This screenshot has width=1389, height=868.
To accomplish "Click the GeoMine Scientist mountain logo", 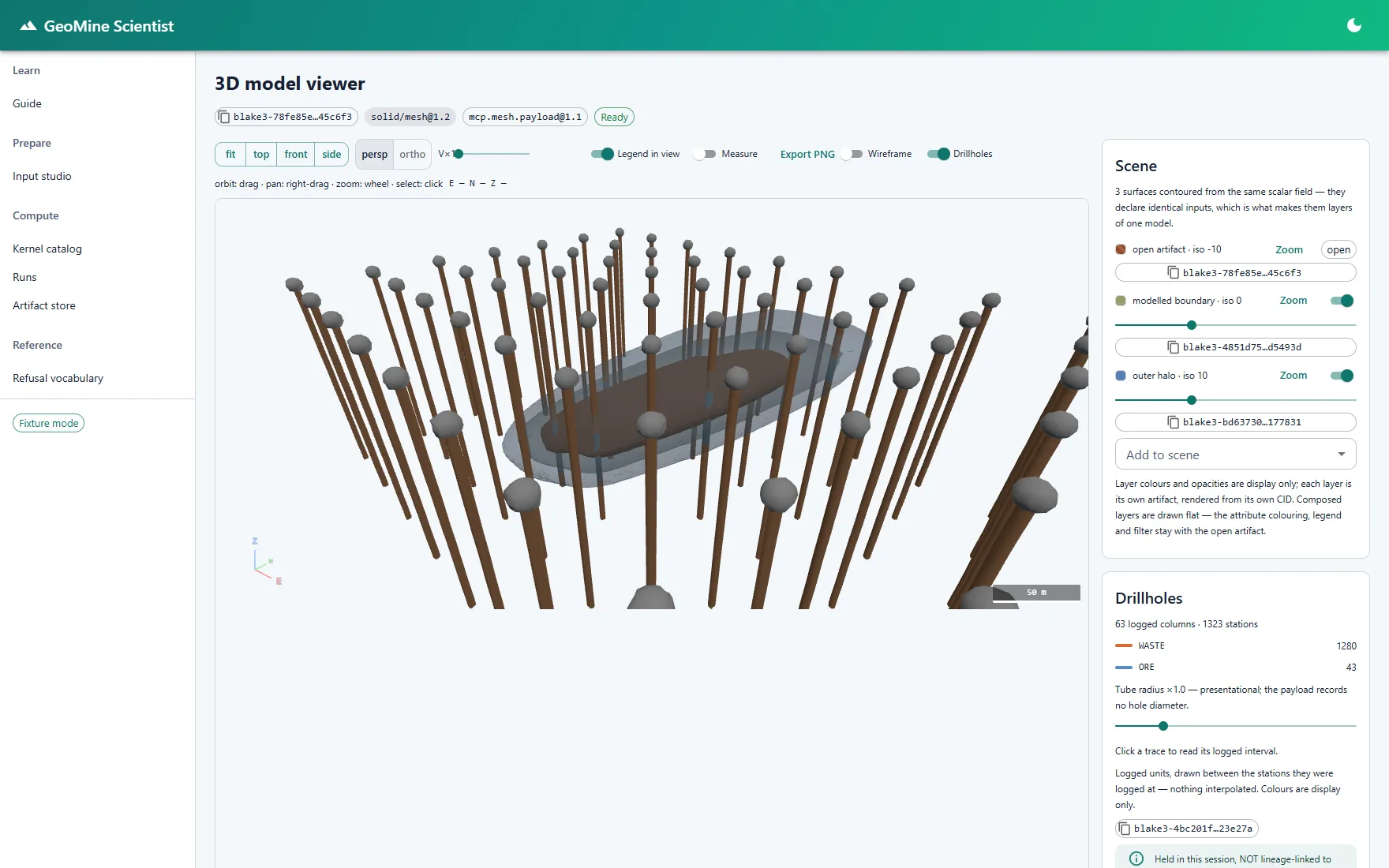I will click(x=28, y=26).
